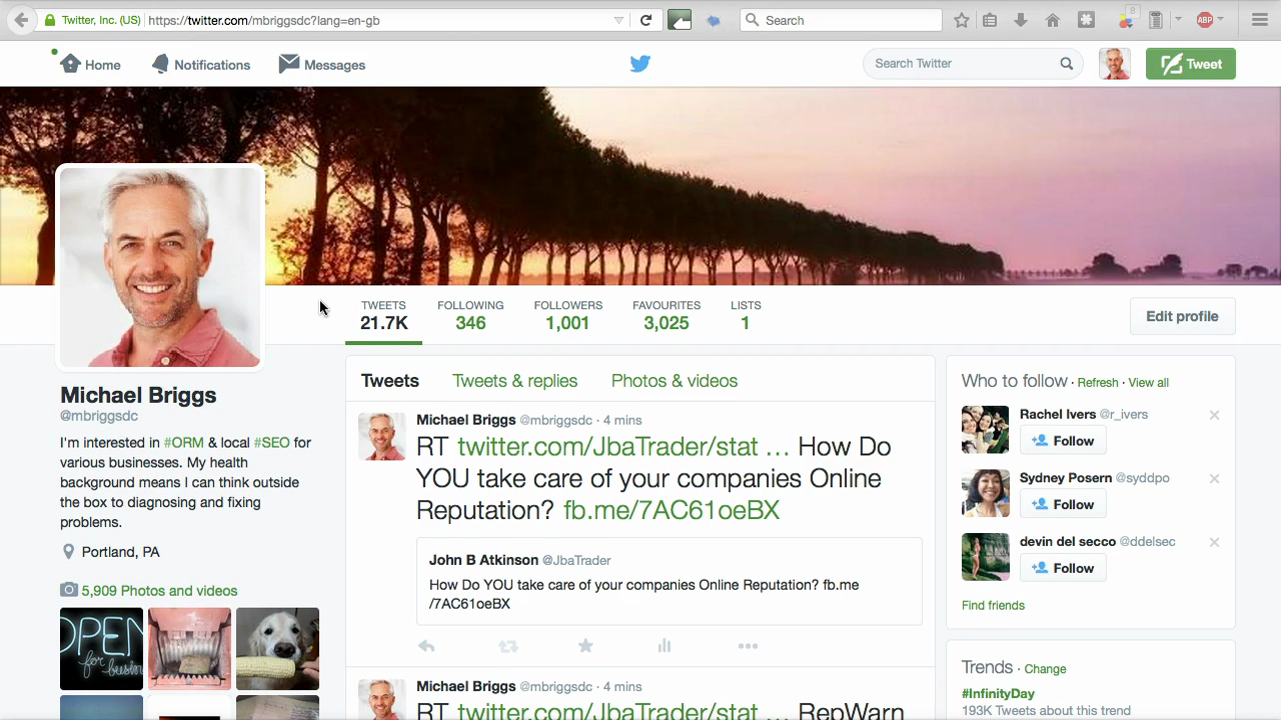Favourite the first tweet with star icon
This screenshot has height=720, width=1281.
[x=586, y=646]
